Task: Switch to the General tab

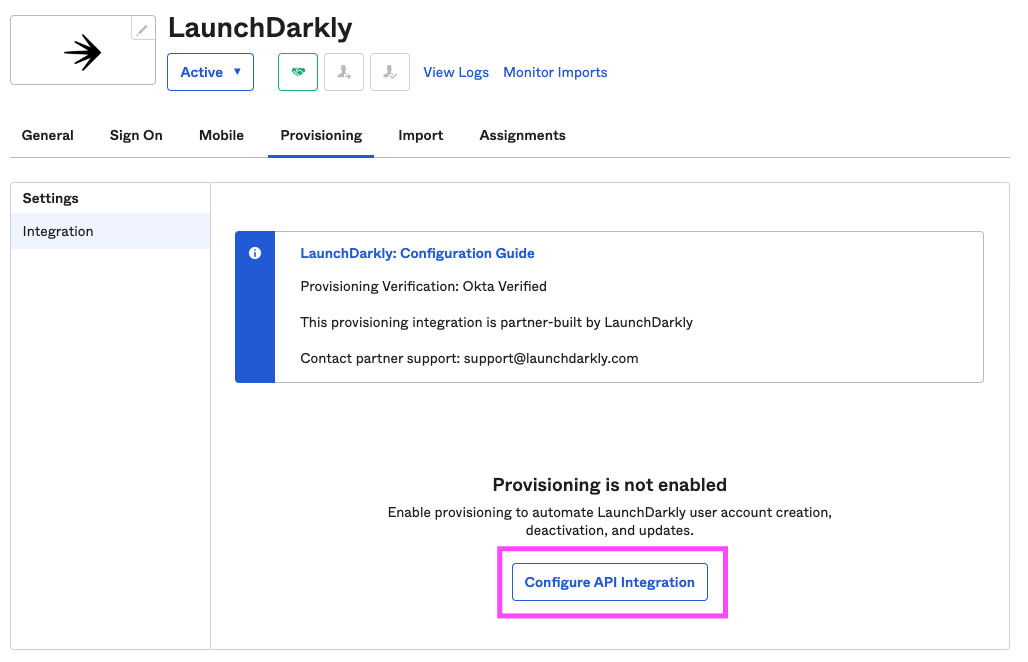Action: 47,135
